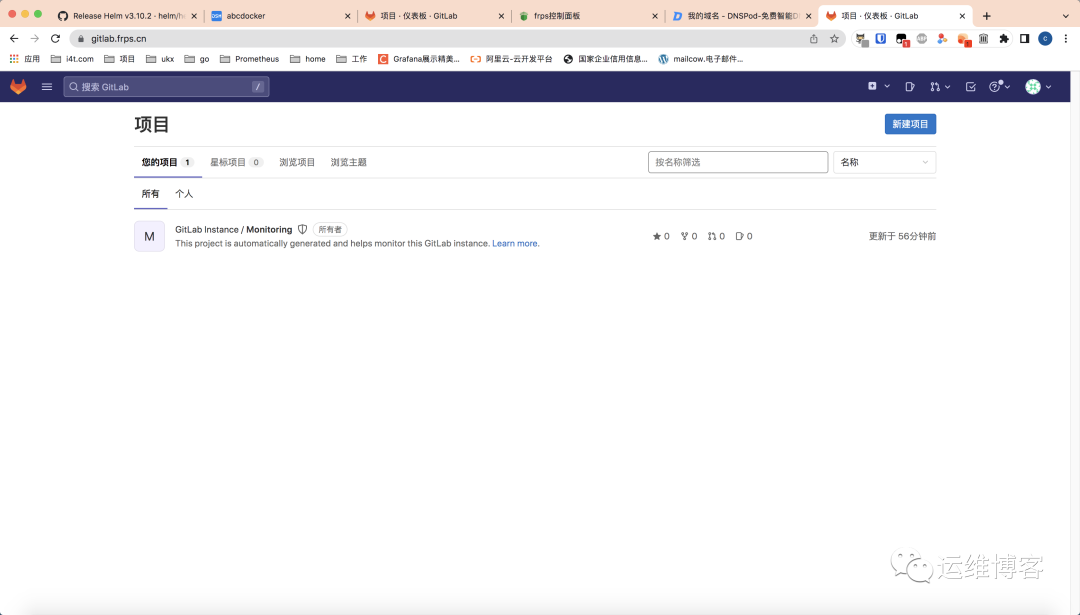Image resolution: width=1080 pixels, height=615 pixels.
Task: Switch to the frps控制面板 tab
Action: [x=588, y=16]
